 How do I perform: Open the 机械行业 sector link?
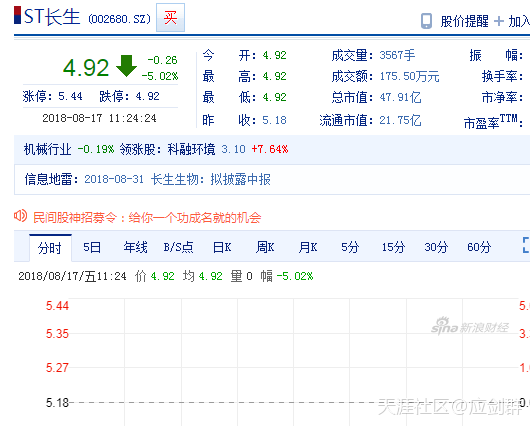click(48, 149)
